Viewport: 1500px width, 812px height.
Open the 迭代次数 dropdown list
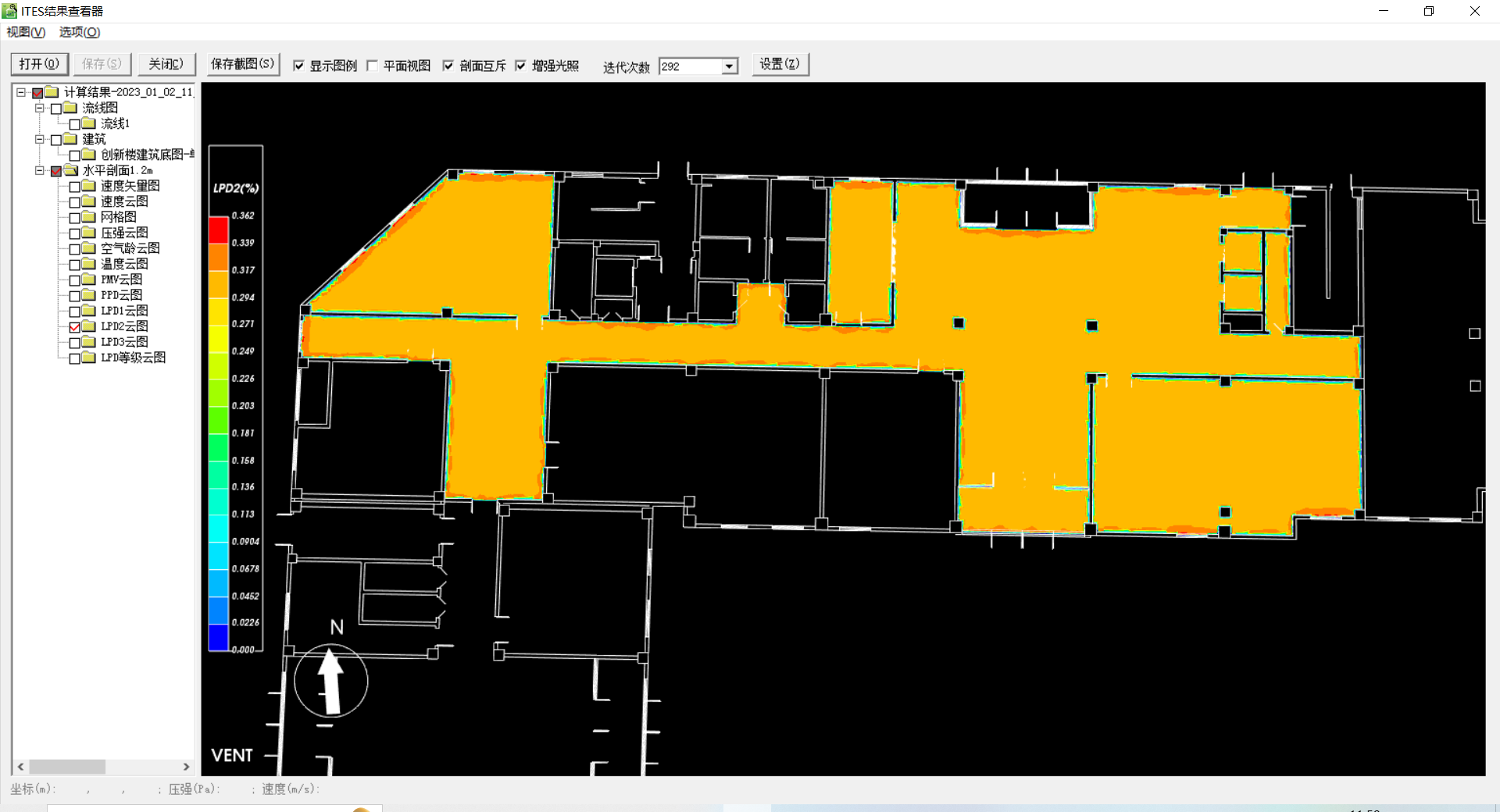(729, 67)
